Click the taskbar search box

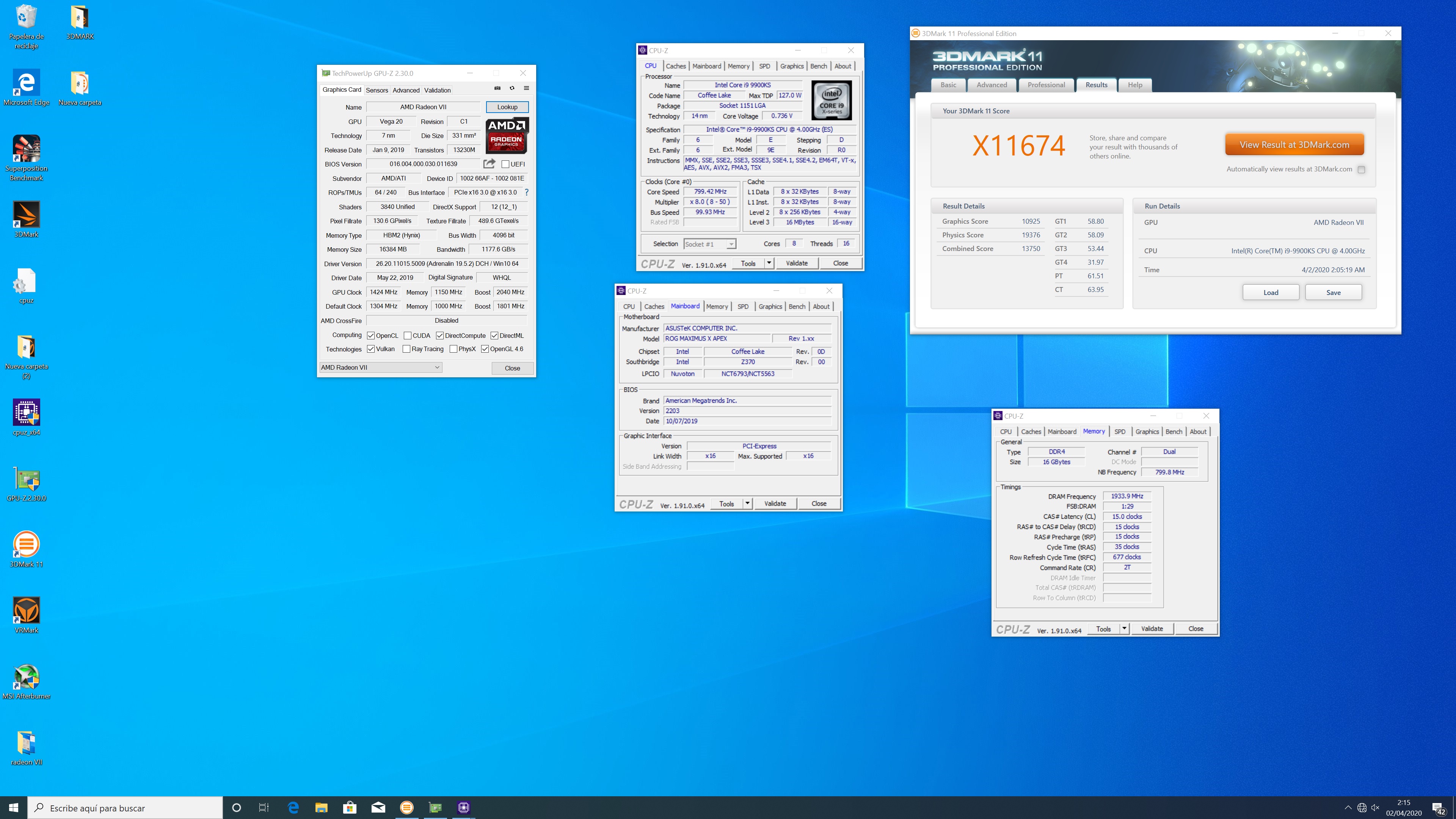pyautogui.click(x=126, y=808)
